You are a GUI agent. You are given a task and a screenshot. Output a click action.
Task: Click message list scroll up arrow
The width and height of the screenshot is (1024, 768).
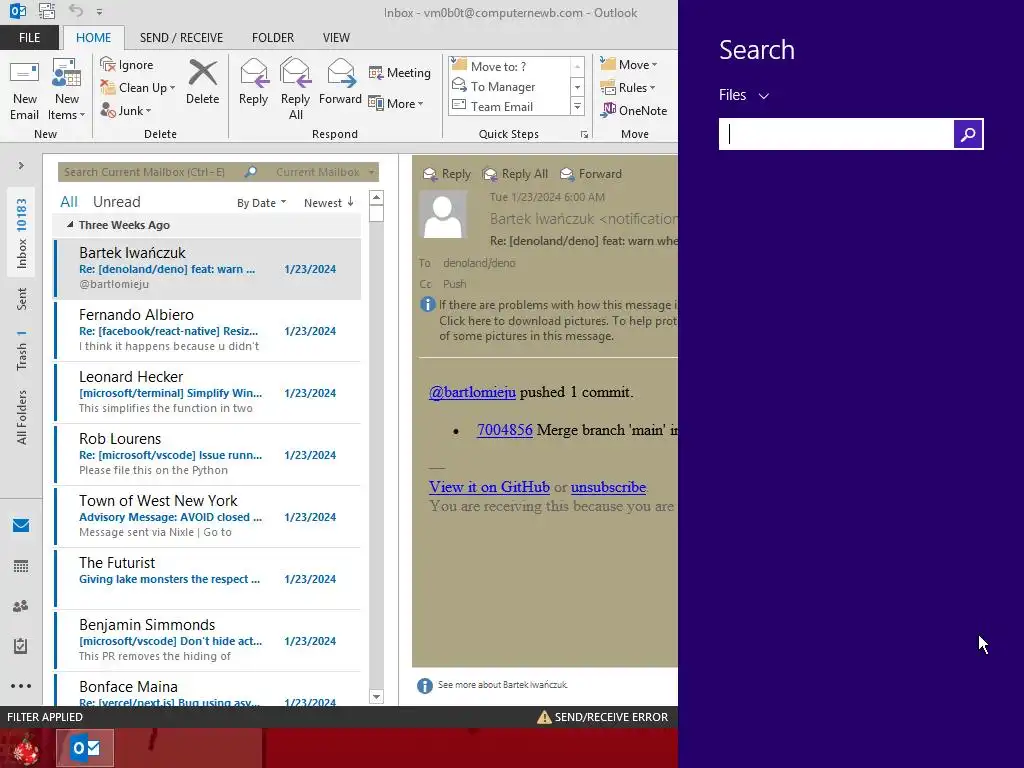coord(376,197)
